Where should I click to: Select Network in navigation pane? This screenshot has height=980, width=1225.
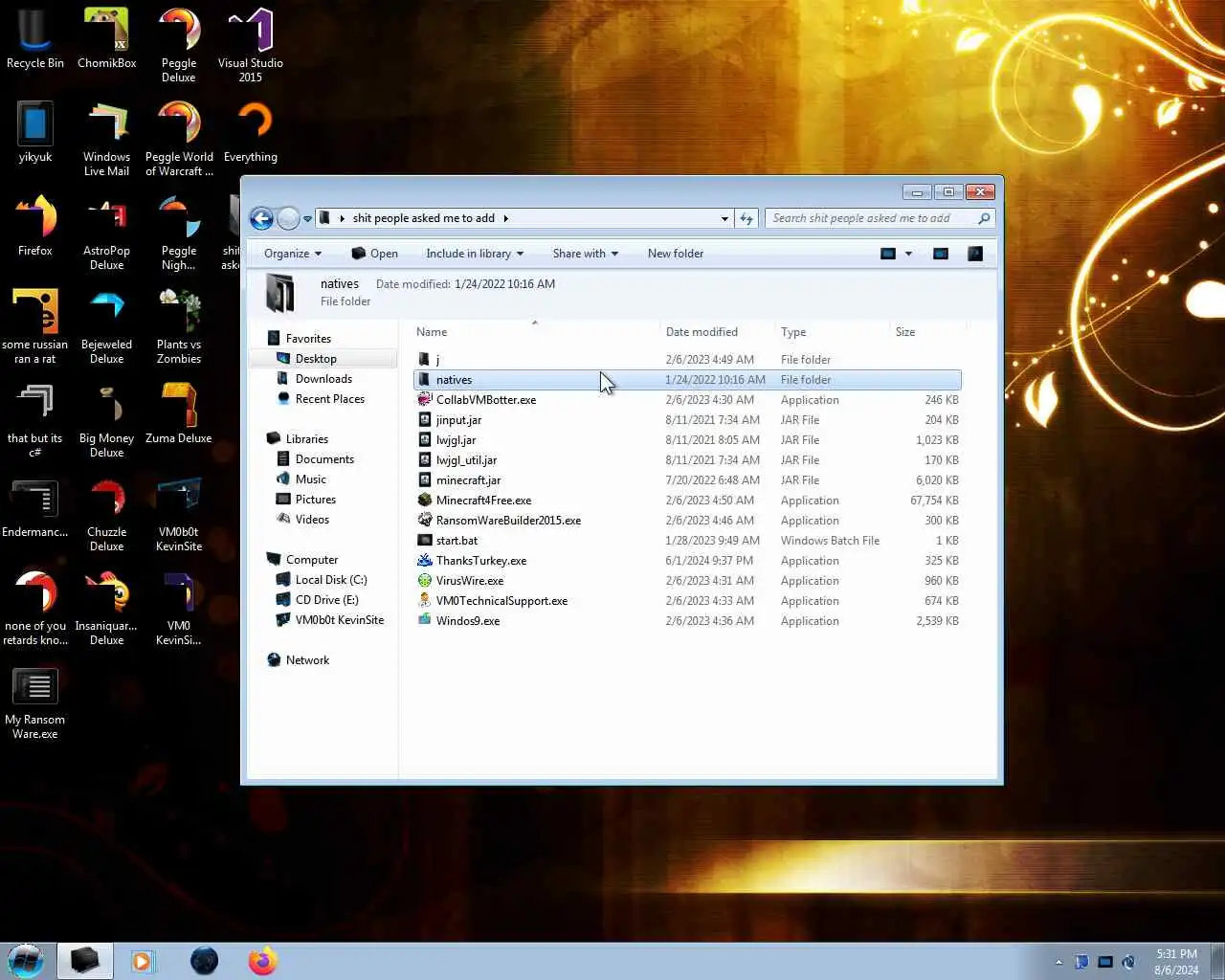pos(307,660)
